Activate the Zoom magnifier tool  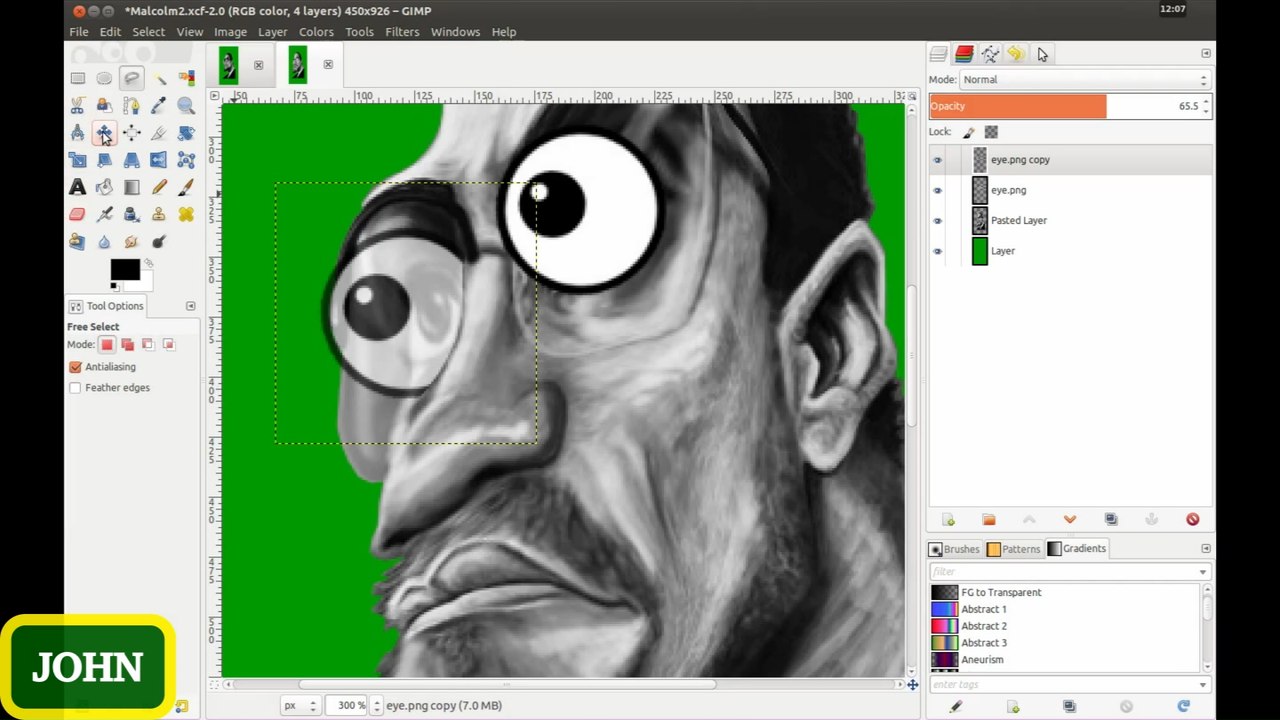tap(185, 105)
